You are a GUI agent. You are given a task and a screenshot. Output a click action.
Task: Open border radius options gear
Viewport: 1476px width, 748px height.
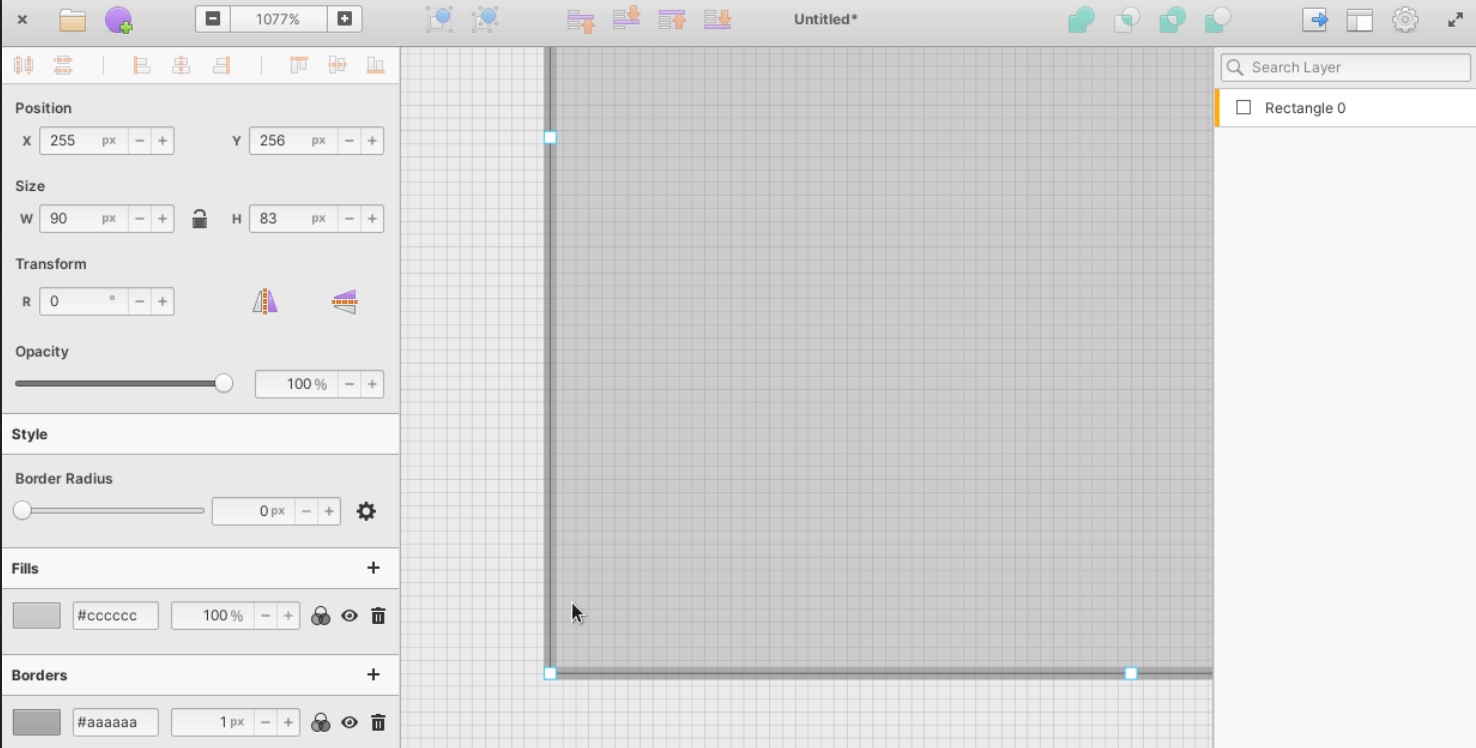pos(366,511)
